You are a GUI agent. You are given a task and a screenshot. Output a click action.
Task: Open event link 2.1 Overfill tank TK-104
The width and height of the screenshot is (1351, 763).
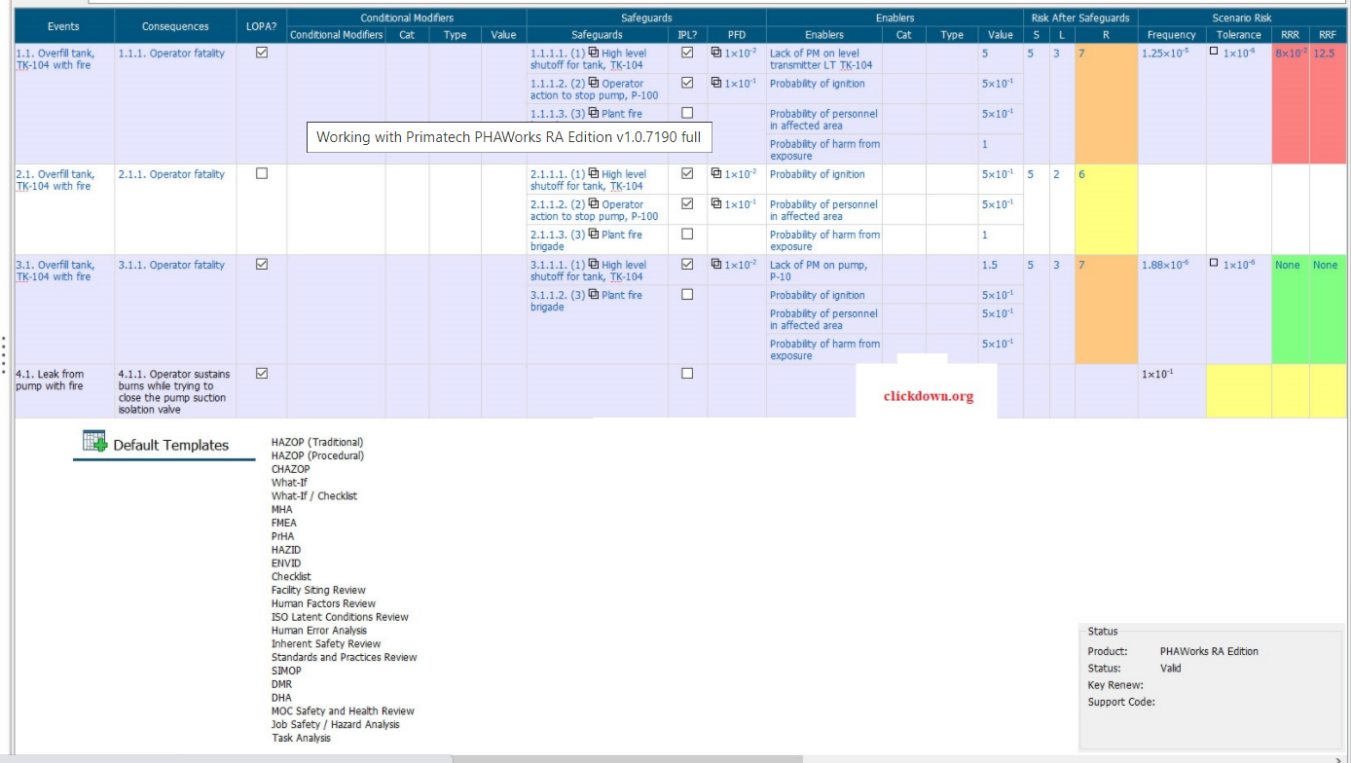point(55,180)
